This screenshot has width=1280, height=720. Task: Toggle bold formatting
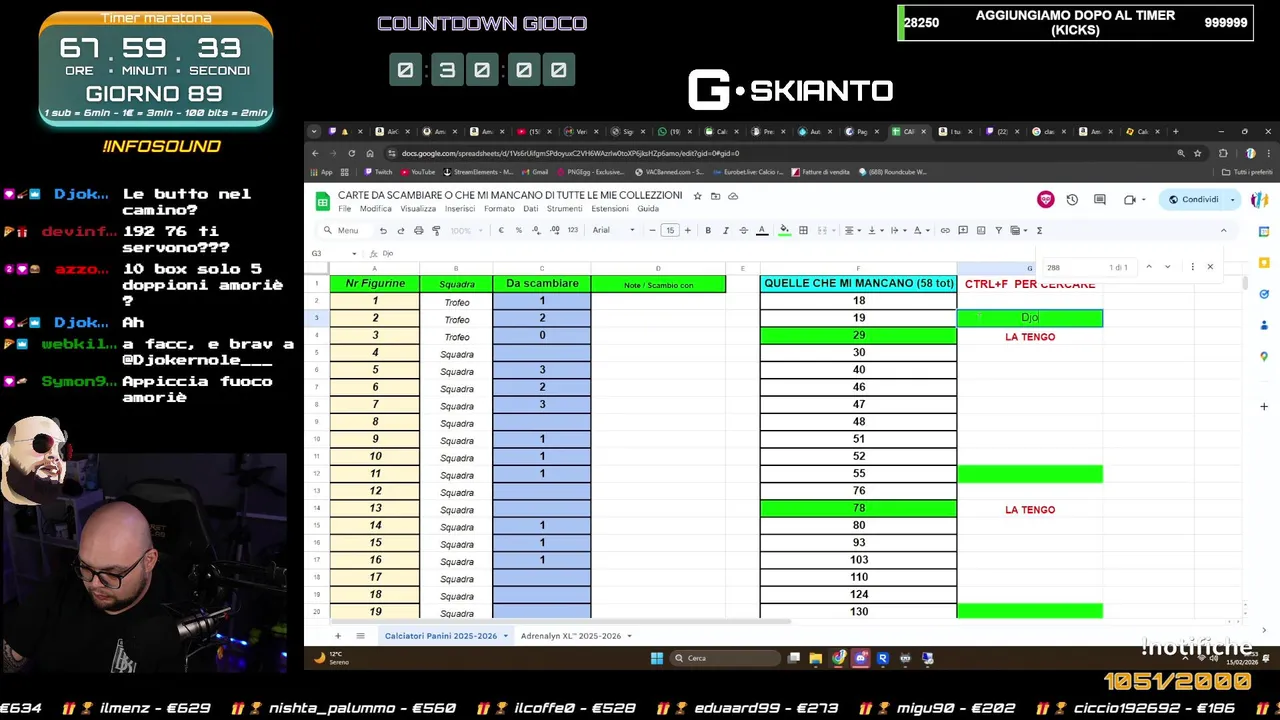coord(708,230)
